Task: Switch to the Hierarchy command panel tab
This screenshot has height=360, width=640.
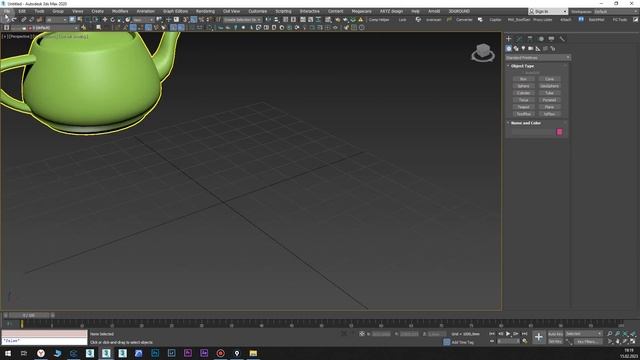Action: [x=530, y=39]
